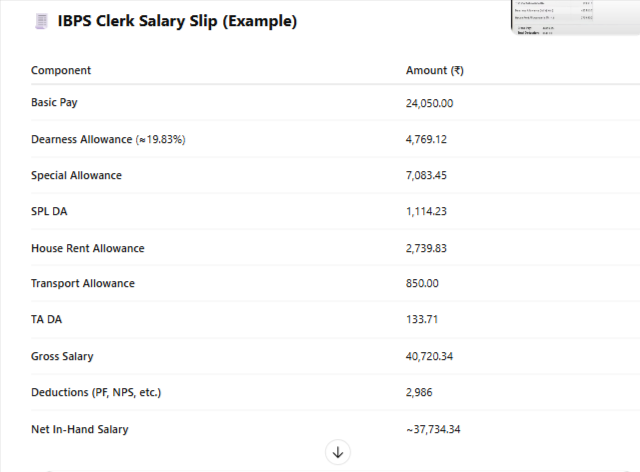This screenshot has width=640, height=472.
Task: Click the Dearness Allowance amount 4,769.12
Action: pos(426,139)
